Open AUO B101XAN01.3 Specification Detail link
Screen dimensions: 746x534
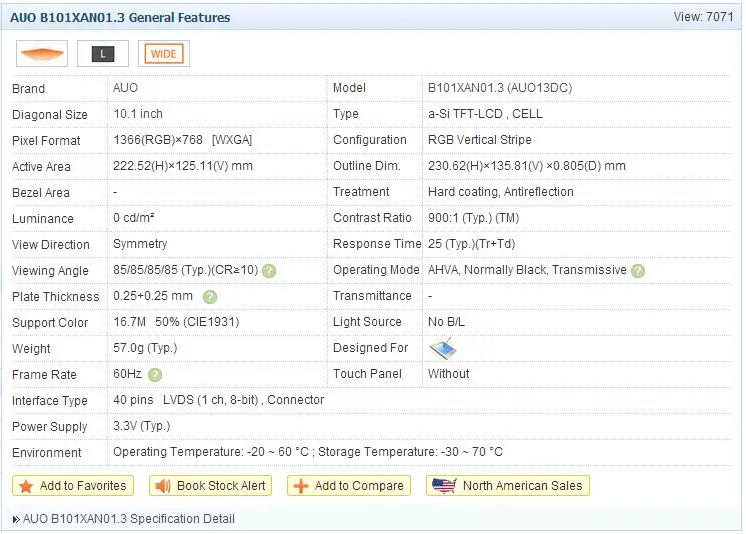coord(128,519)
